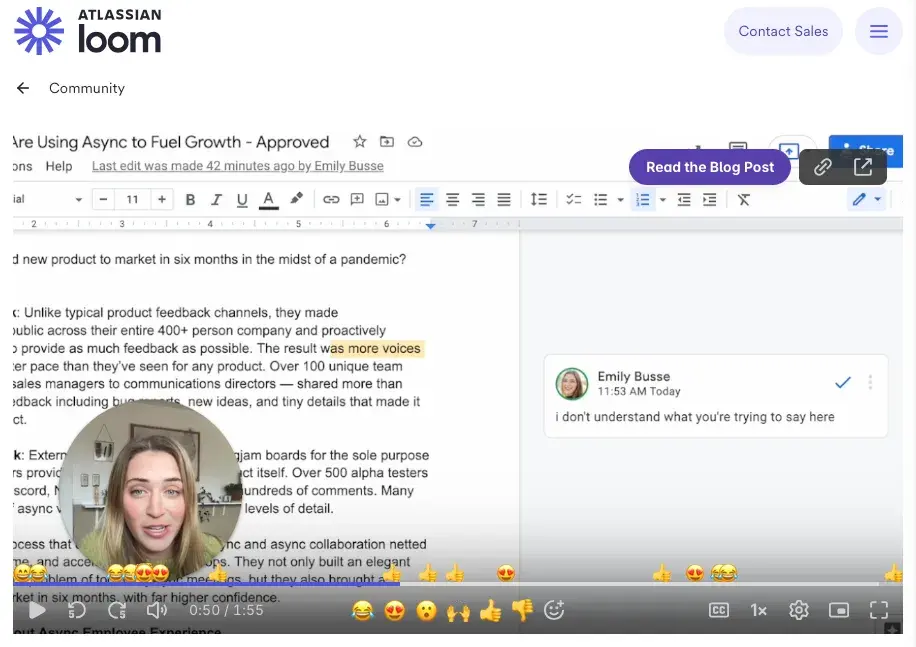
Task: Toggle closed captions on
Action: pyautogui.click(x=718, y=610)
